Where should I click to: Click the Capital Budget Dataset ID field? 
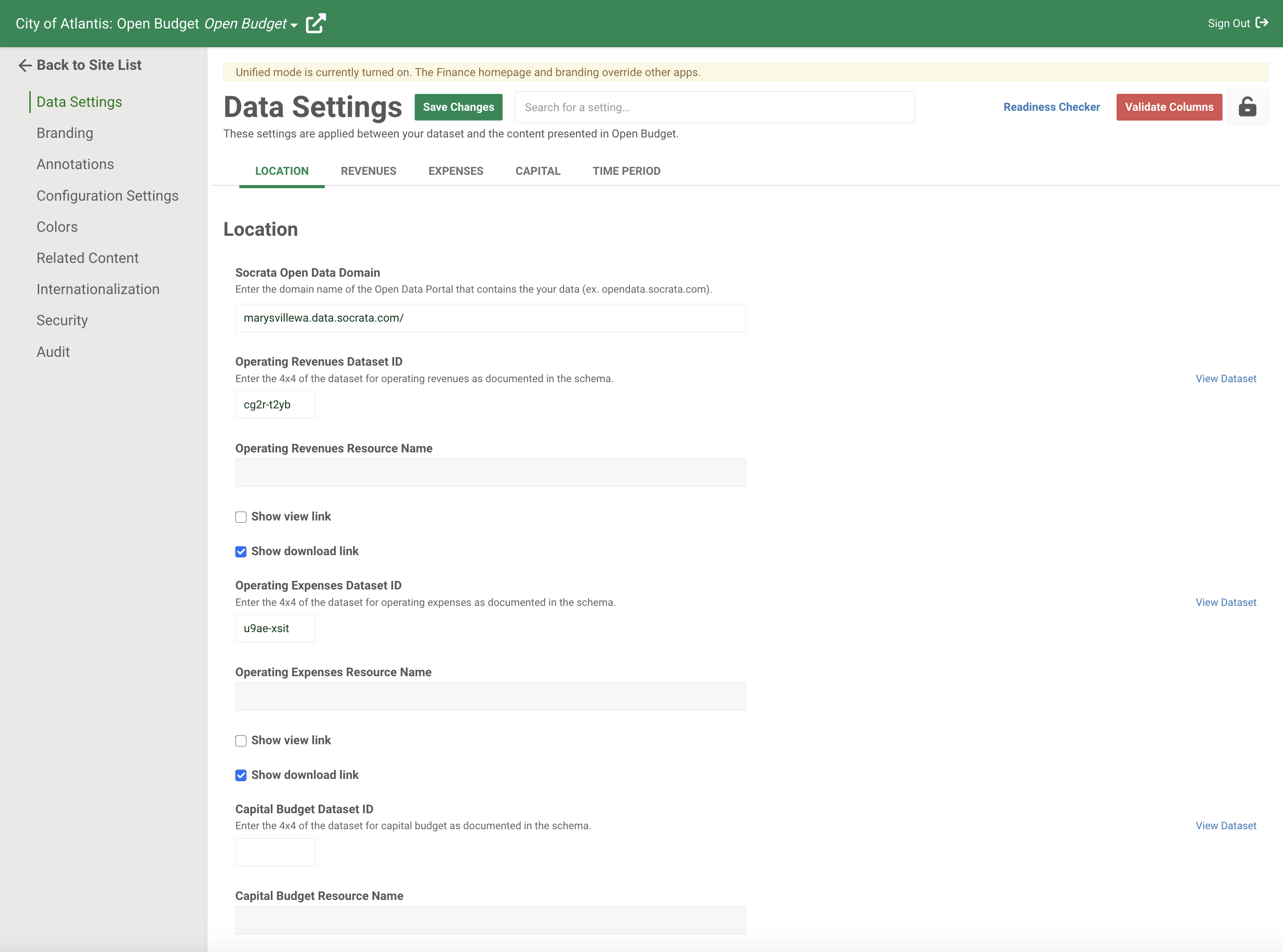tap(275, 852)
